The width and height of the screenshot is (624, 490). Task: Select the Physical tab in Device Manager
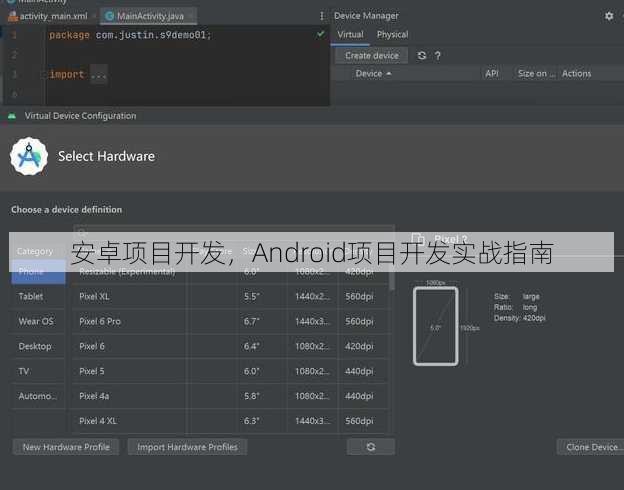pos(392,35)
